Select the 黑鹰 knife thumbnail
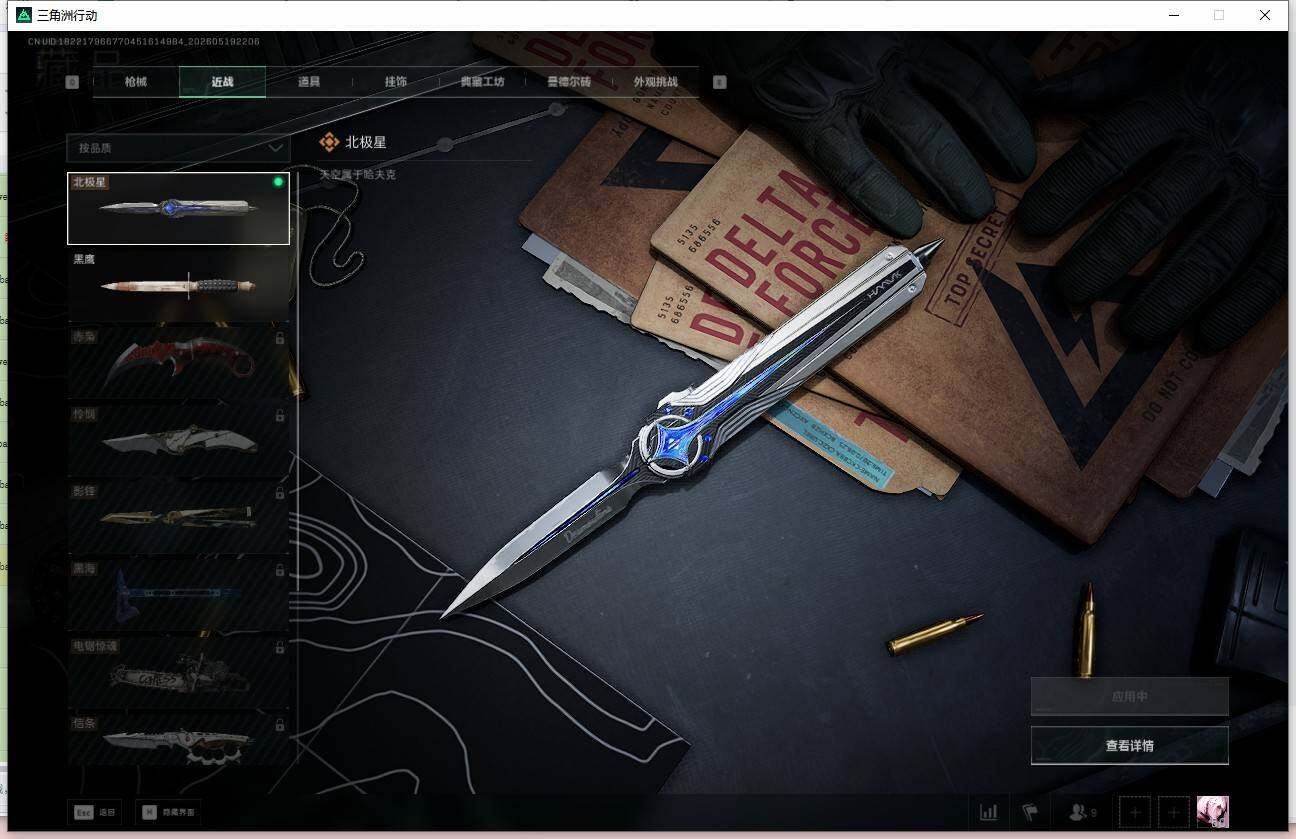 pos(178,285)
